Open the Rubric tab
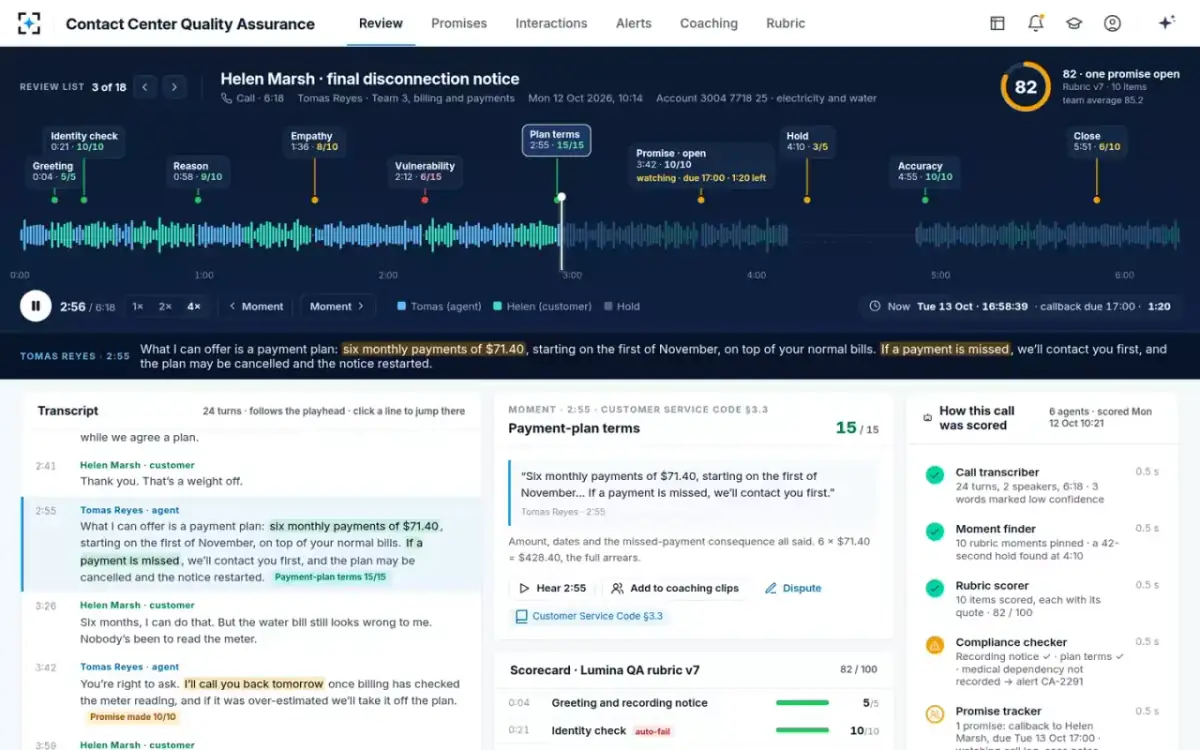The height and width of the screenshot is (750, 1200). (x=786, y=23)
